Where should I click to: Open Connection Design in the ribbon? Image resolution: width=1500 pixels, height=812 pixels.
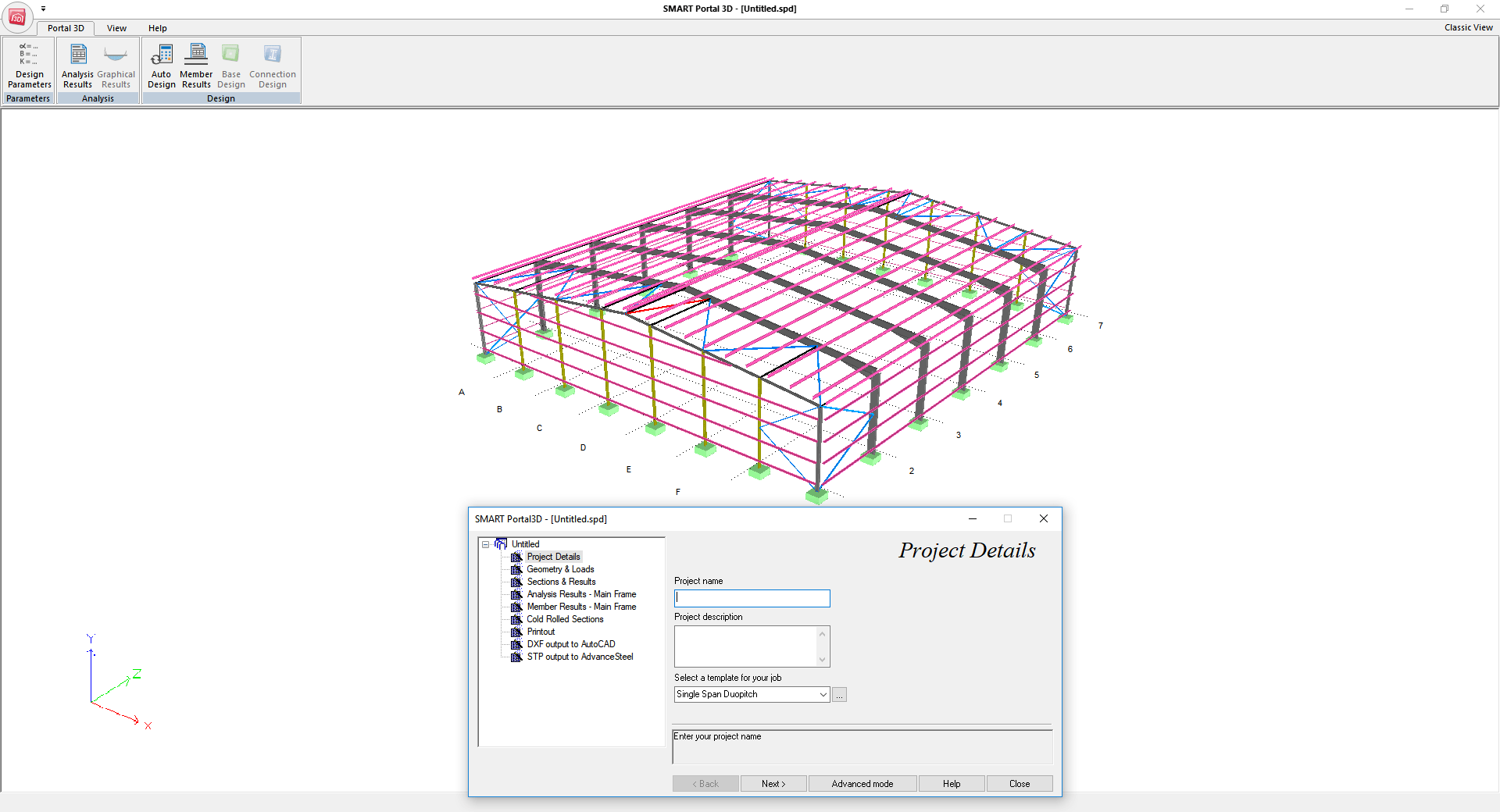pyautogui.click(x=273, y=66)
